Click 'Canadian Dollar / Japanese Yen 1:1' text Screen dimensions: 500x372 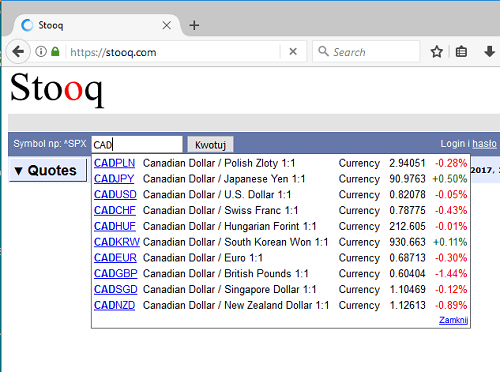click(224, 179)
